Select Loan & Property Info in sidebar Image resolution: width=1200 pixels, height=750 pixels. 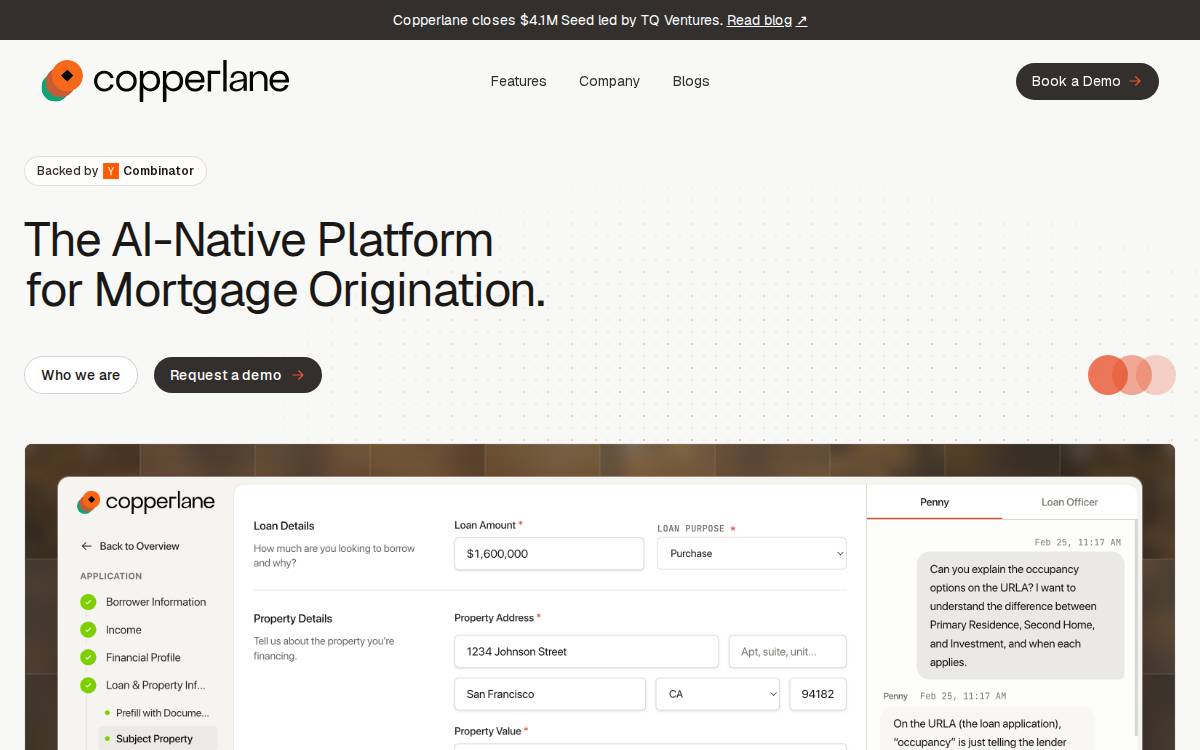point(156,685)
